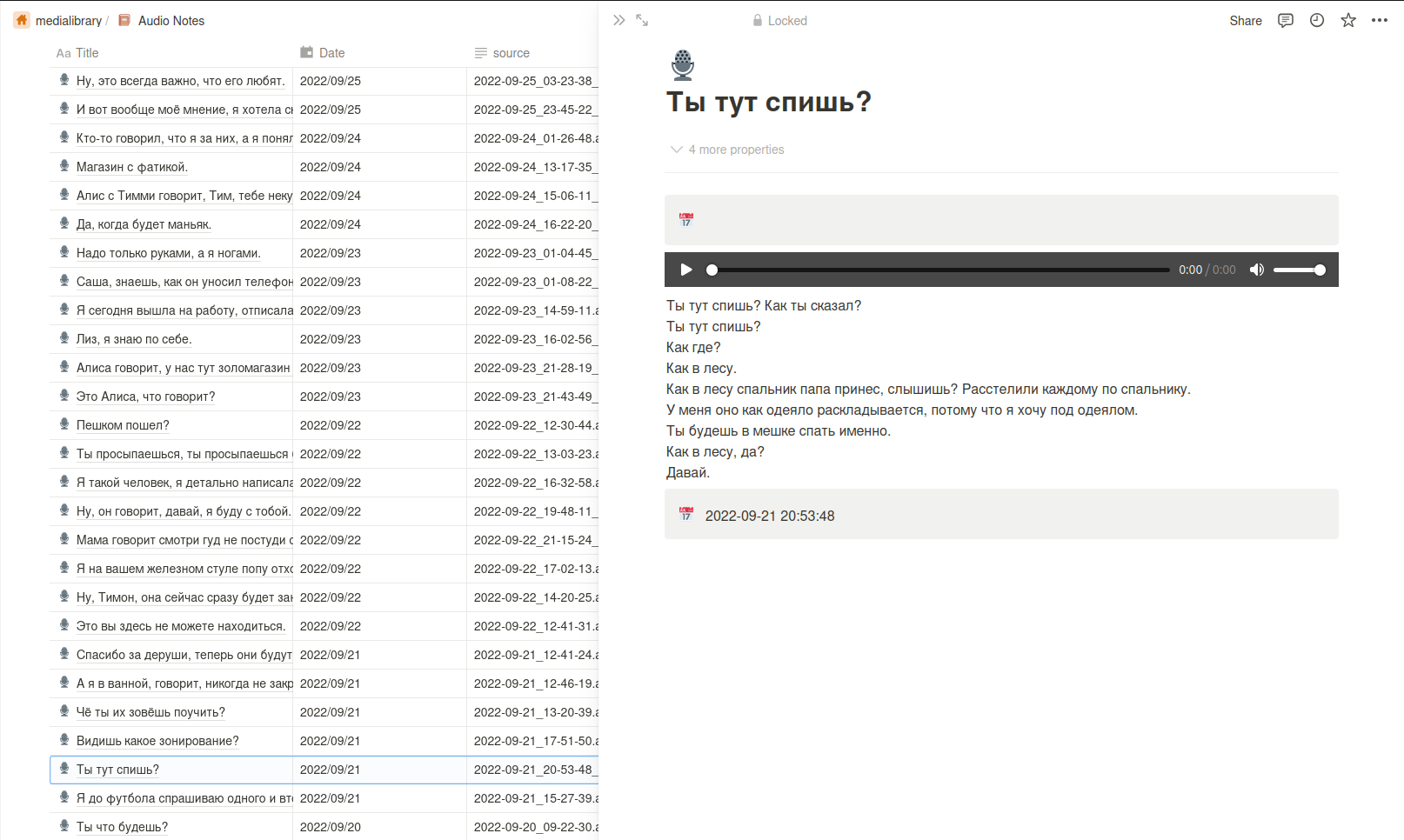Open note 'Ну, это всегда важно, что его любят.'
This screenshot has width=1404, height=840.
(180, 81)
